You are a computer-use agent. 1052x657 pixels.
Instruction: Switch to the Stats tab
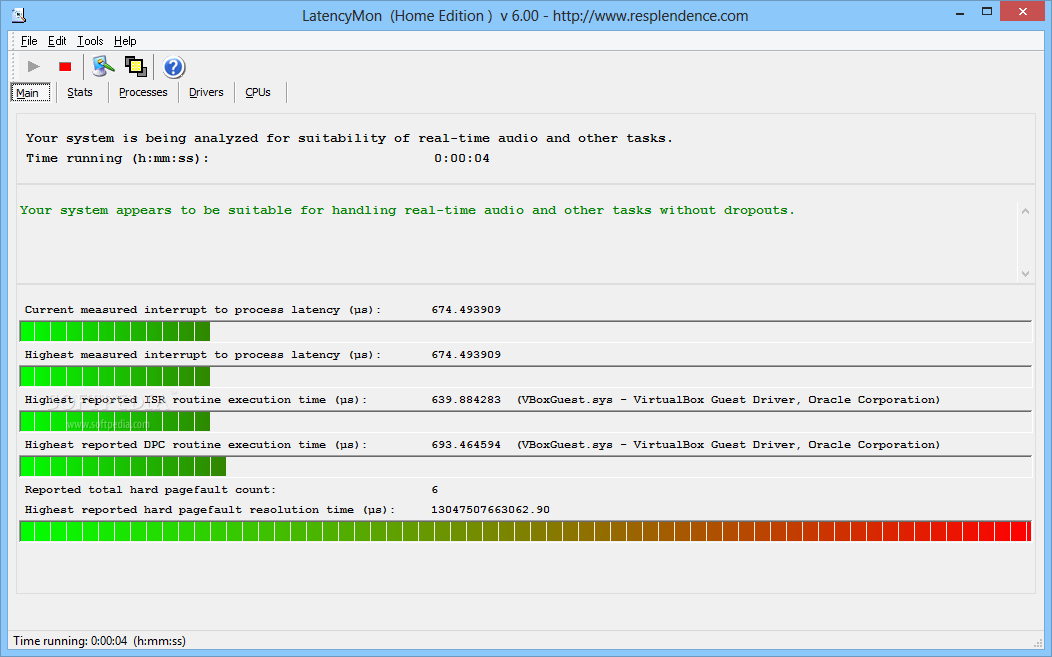80,93
